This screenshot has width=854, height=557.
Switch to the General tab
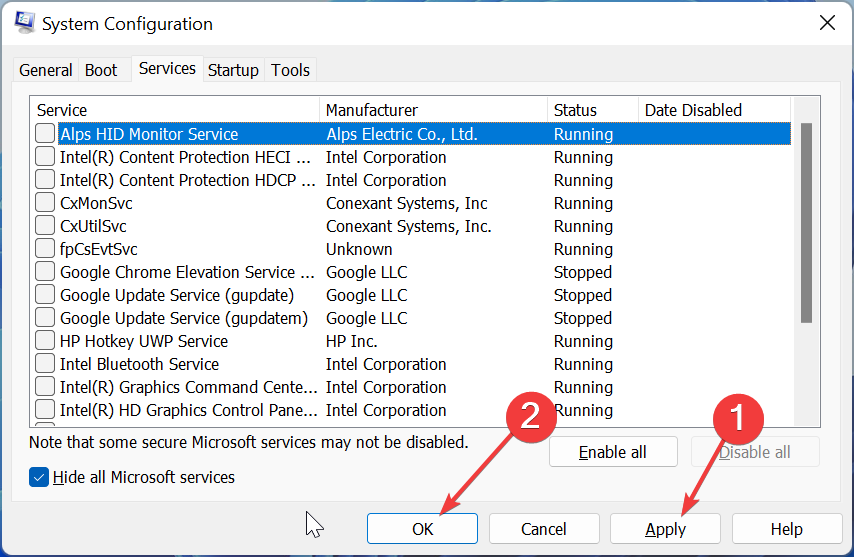pyautogui.click(x=46, y=70)
